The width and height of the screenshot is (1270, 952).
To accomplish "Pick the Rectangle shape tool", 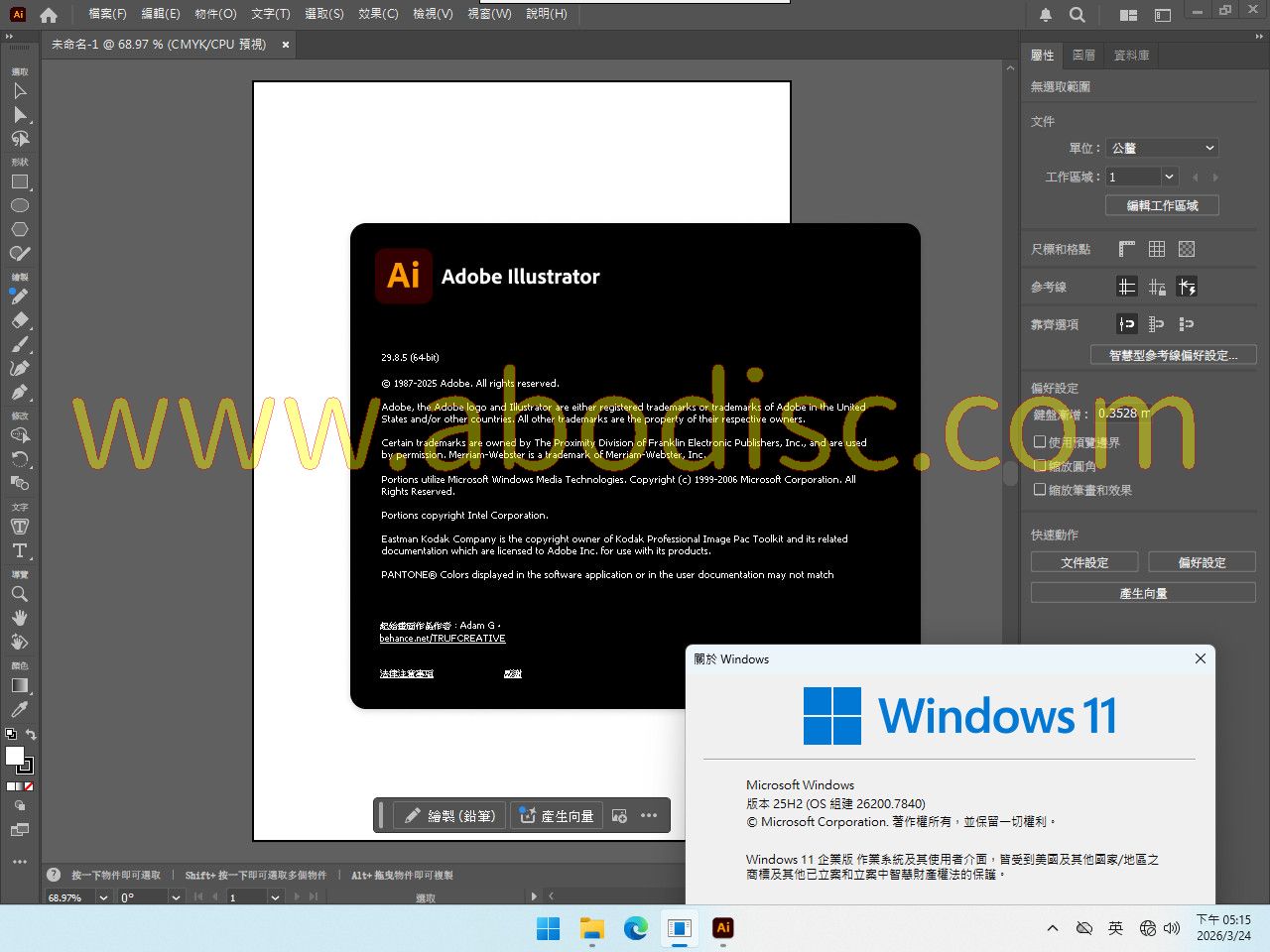I will tap(20, 182).
